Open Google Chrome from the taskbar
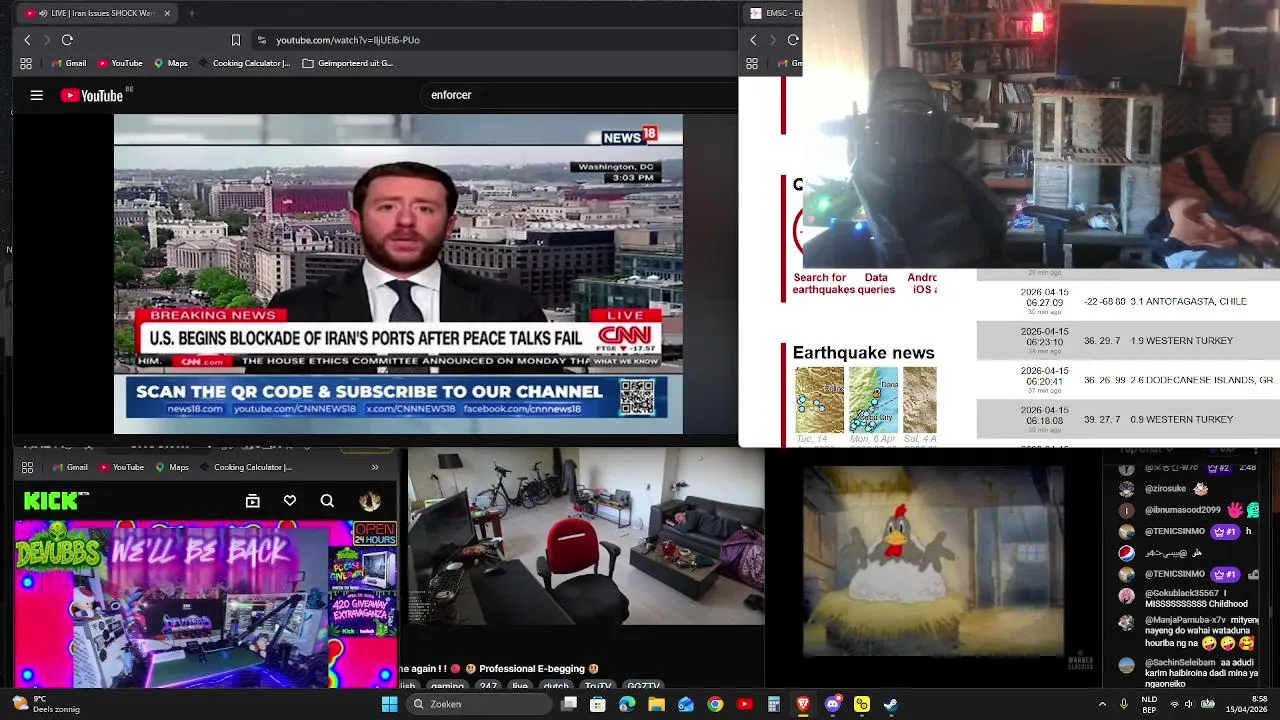The image size is (1280, 720). 715,704
